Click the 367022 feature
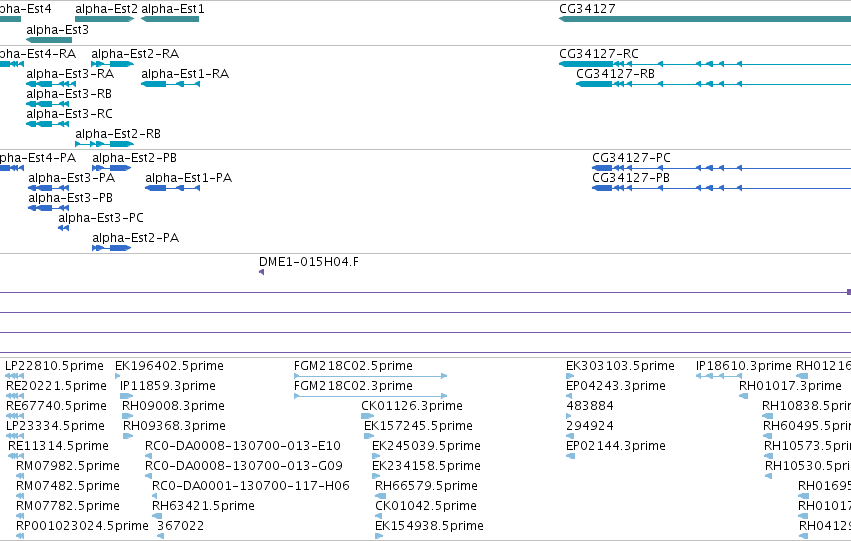Viewport: 851px width, 541px height. tap(161, 537)
